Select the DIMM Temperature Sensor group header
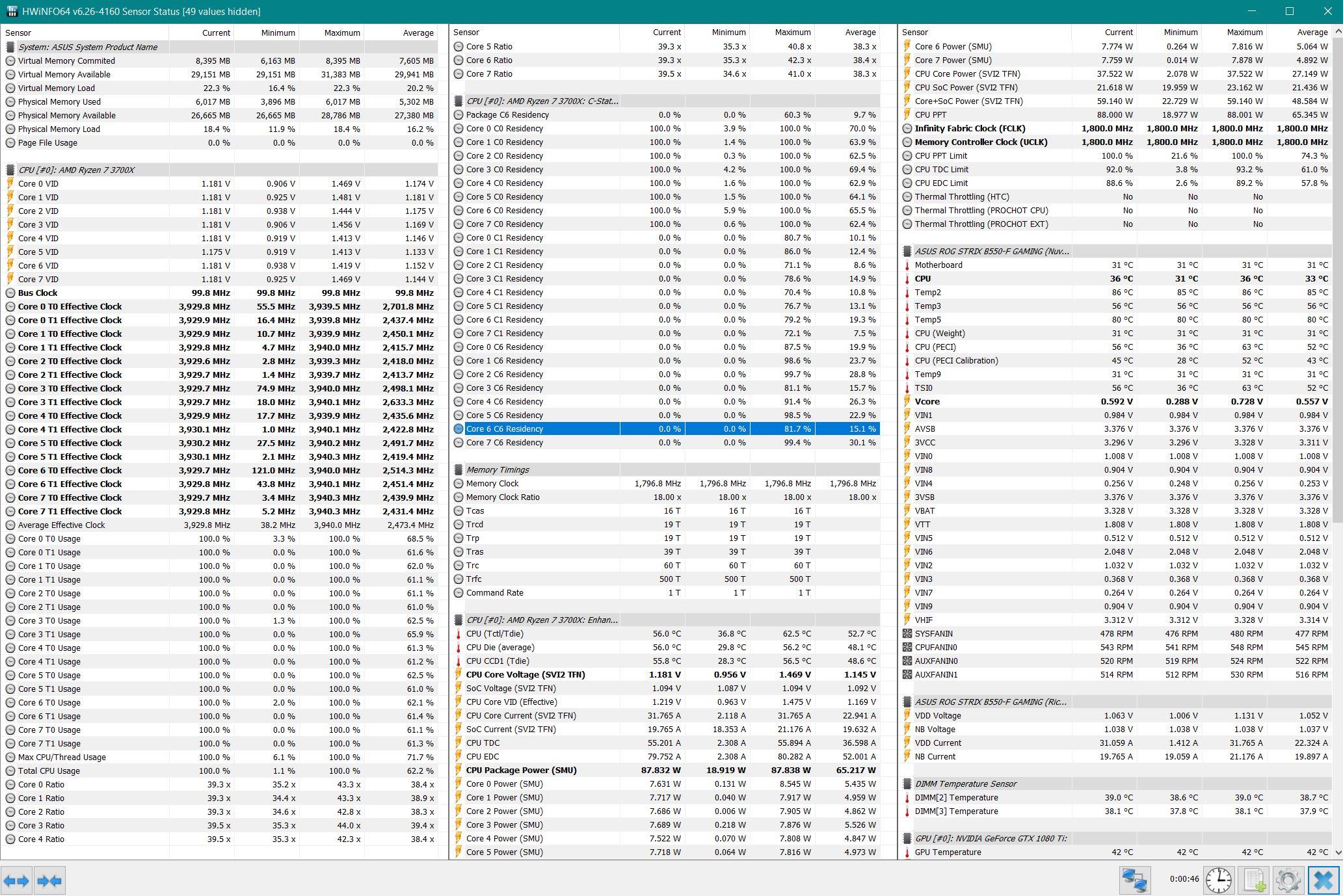This screenshot has height=896, width=1343. point(965,784)
